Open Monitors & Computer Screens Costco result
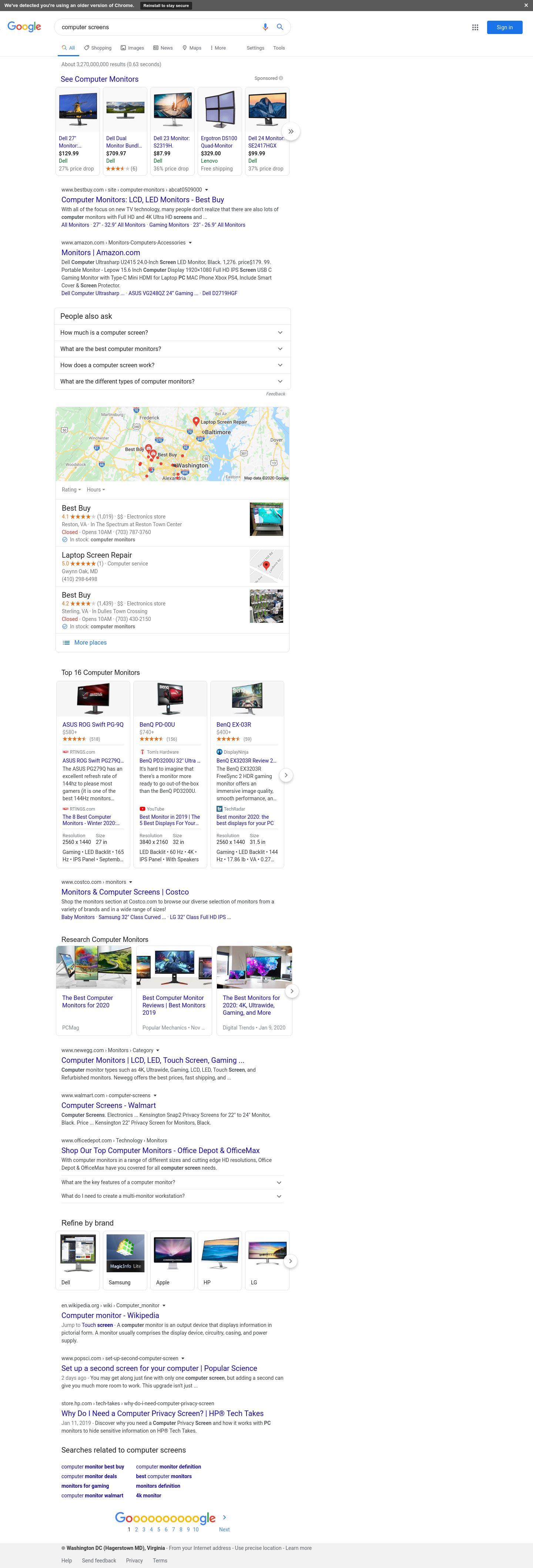This screenshot has width=533, height=1568. coord(125,892)
